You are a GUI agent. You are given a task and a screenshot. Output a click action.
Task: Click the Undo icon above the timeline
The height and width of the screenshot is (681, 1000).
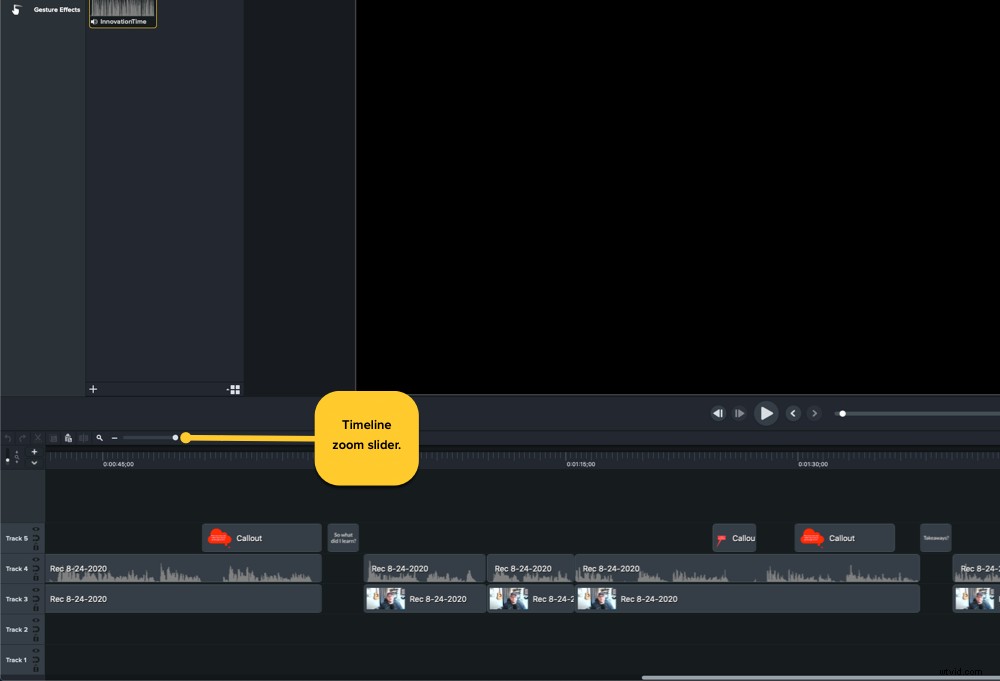click(8, 437)
